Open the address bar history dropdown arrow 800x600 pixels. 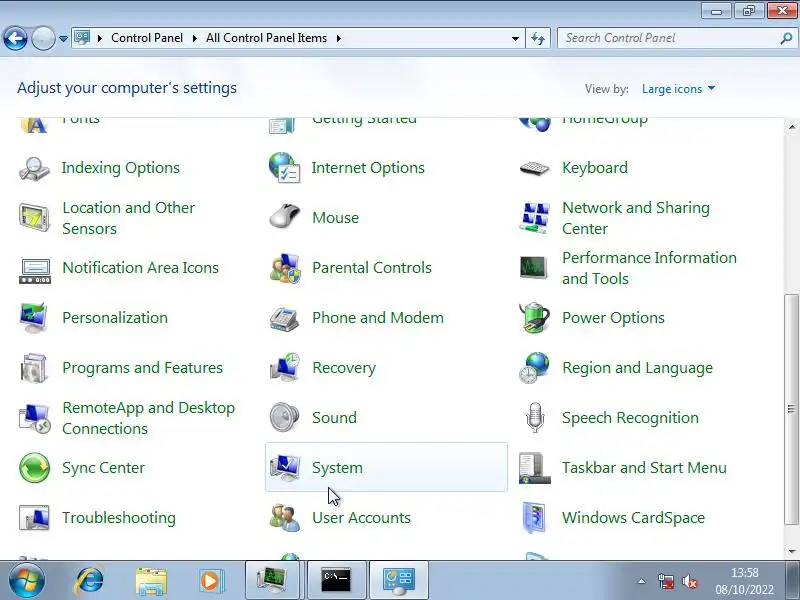pos(515,38)
